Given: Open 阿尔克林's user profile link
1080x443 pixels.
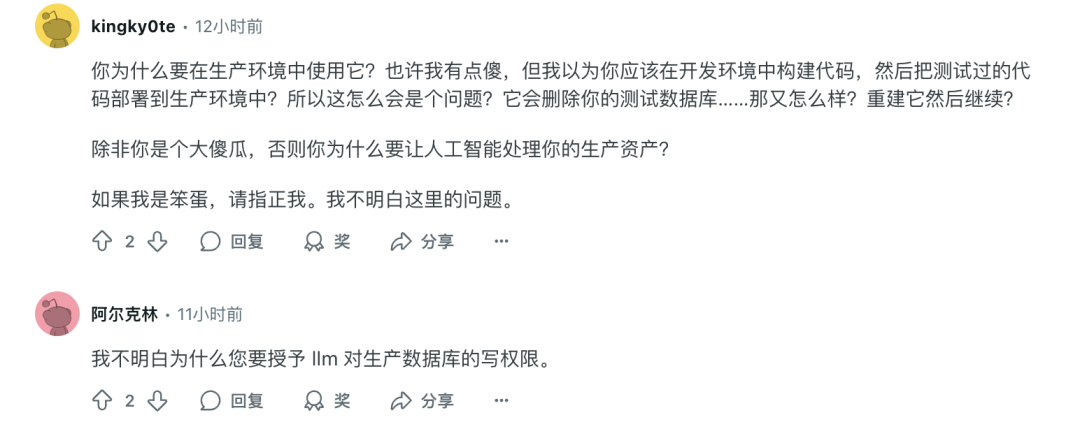Looking at the screenshot, I should 124,315.
